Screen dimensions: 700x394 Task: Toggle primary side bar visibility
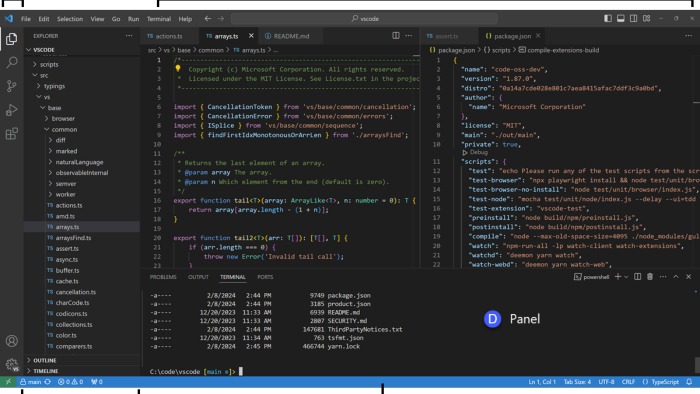(608, 18)
